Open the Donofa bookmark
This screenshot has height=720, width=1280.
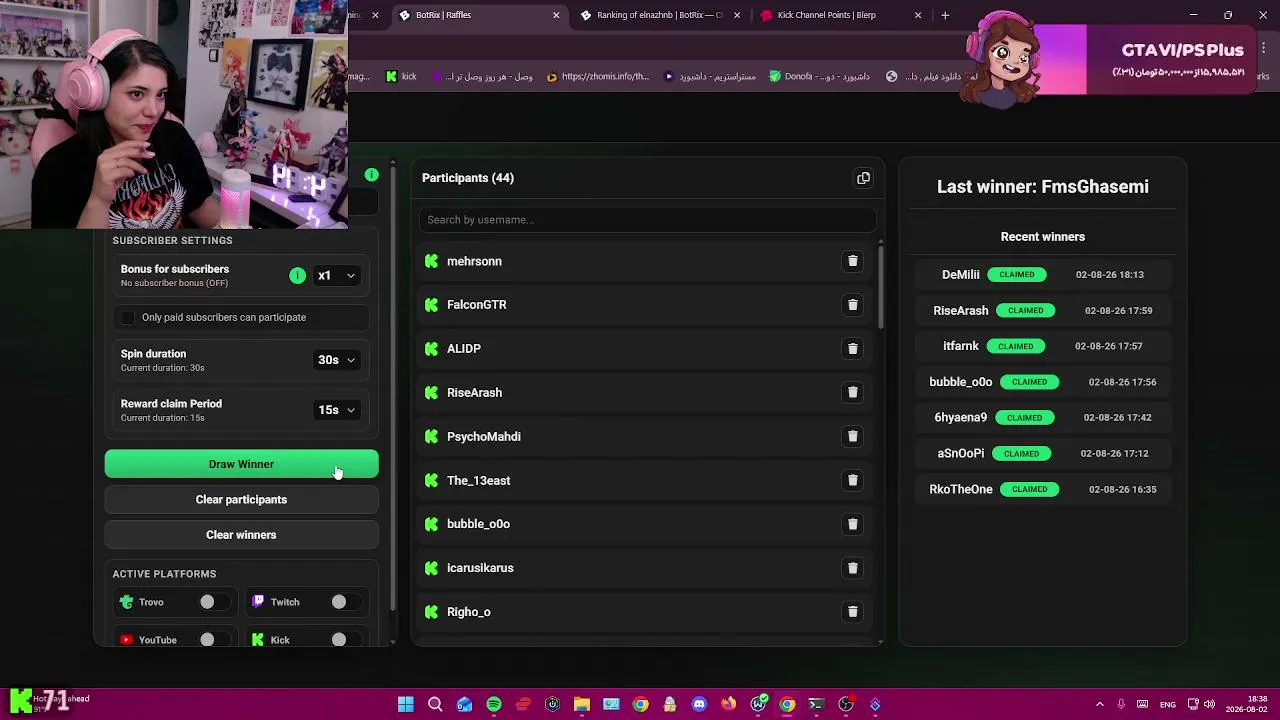pos(820,76)
